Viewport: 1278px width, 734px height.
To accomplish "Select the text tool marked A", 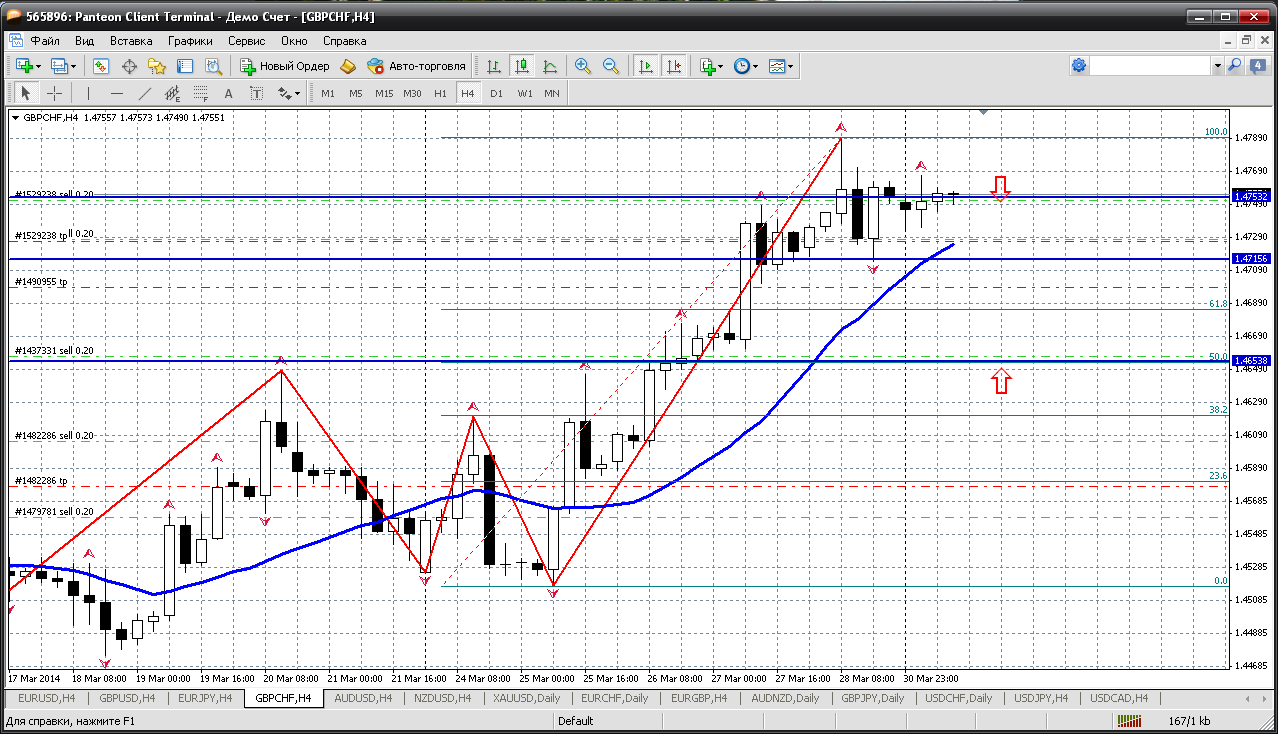I will tap(229, 93).
